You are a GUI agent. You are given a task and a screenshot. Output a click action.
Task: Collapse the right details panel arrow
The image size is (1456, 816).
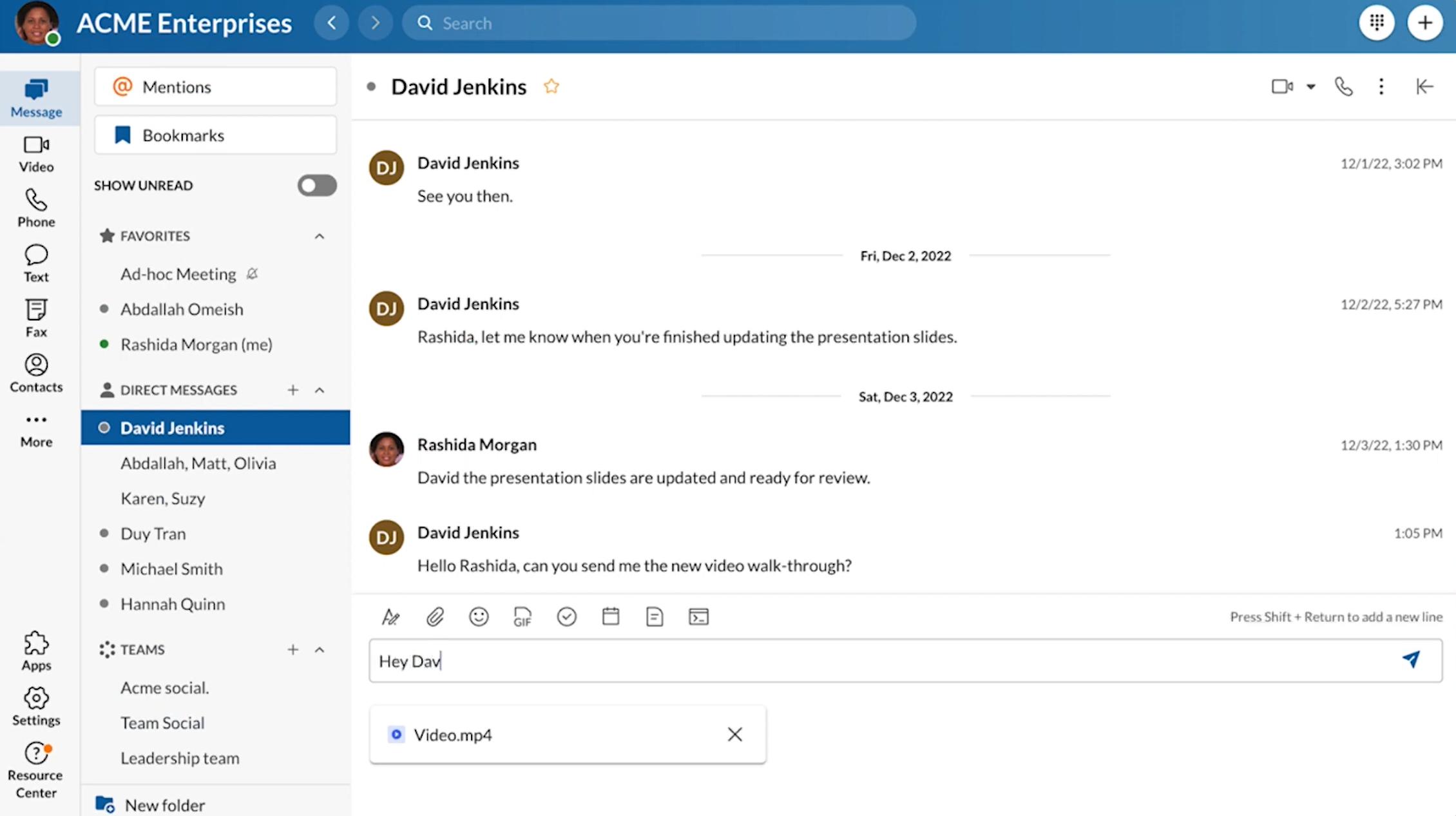1424,86
